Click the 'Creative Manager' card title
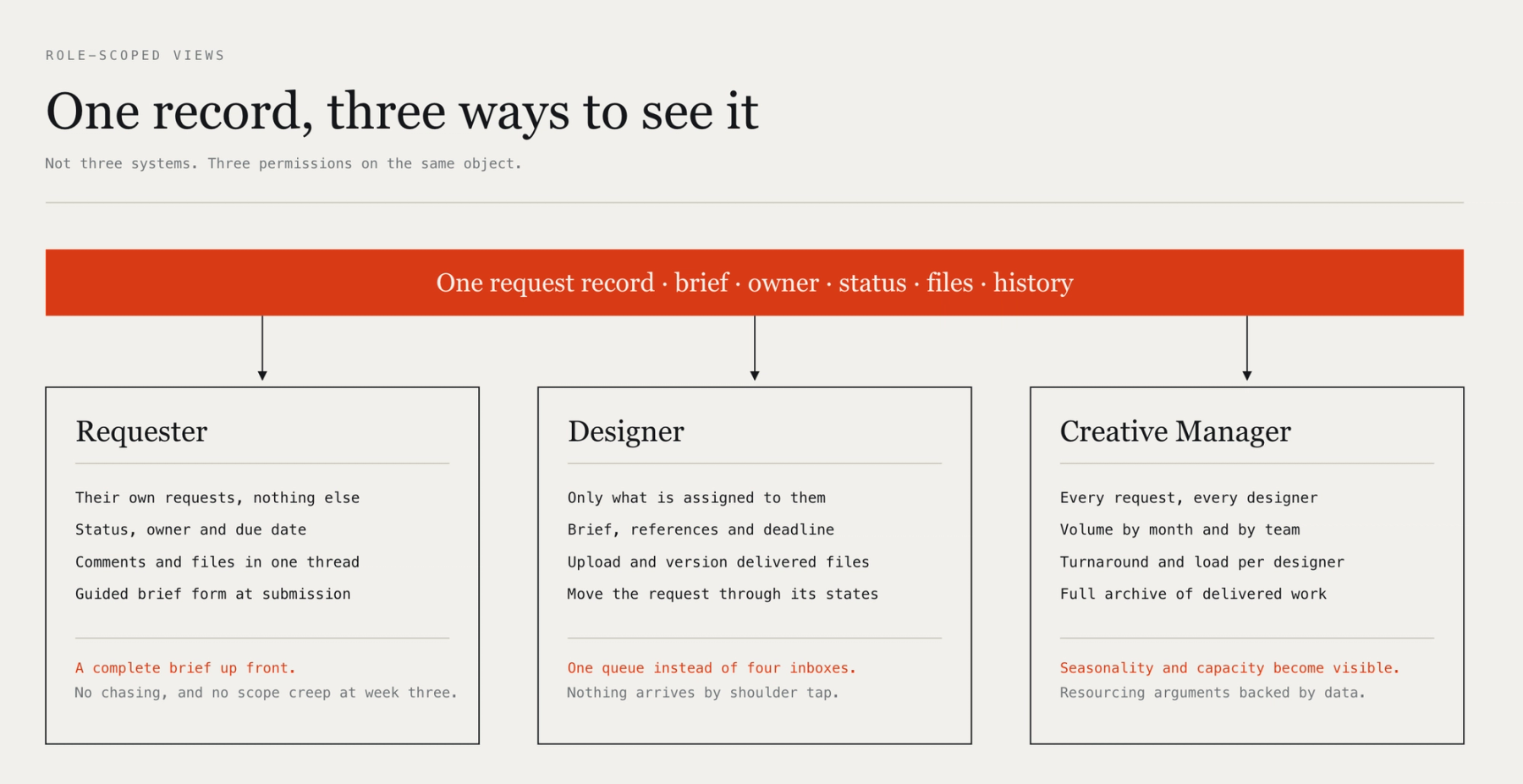1523x784 pixels. (x=1175, y=431)
